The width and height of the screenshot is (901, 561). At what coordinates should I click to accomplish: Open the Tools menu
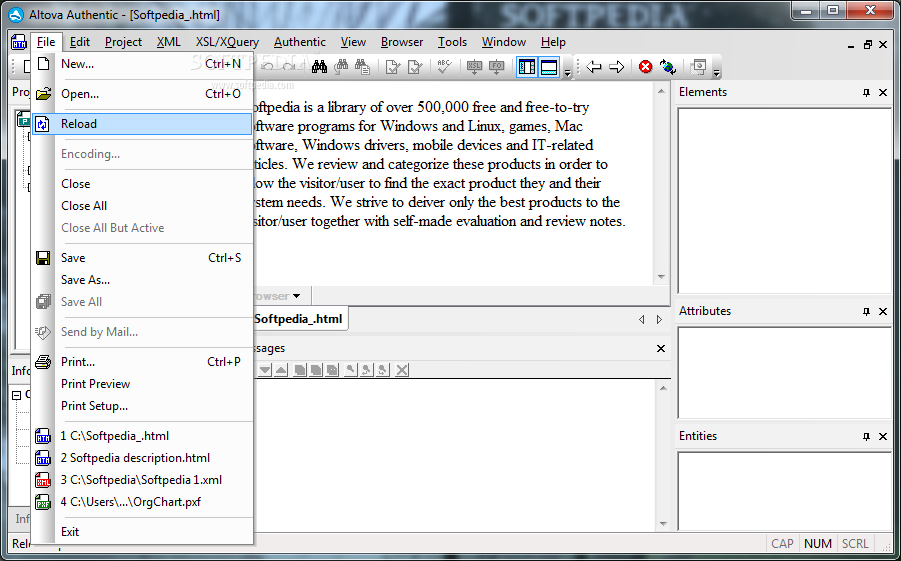[x=452, y=42]
